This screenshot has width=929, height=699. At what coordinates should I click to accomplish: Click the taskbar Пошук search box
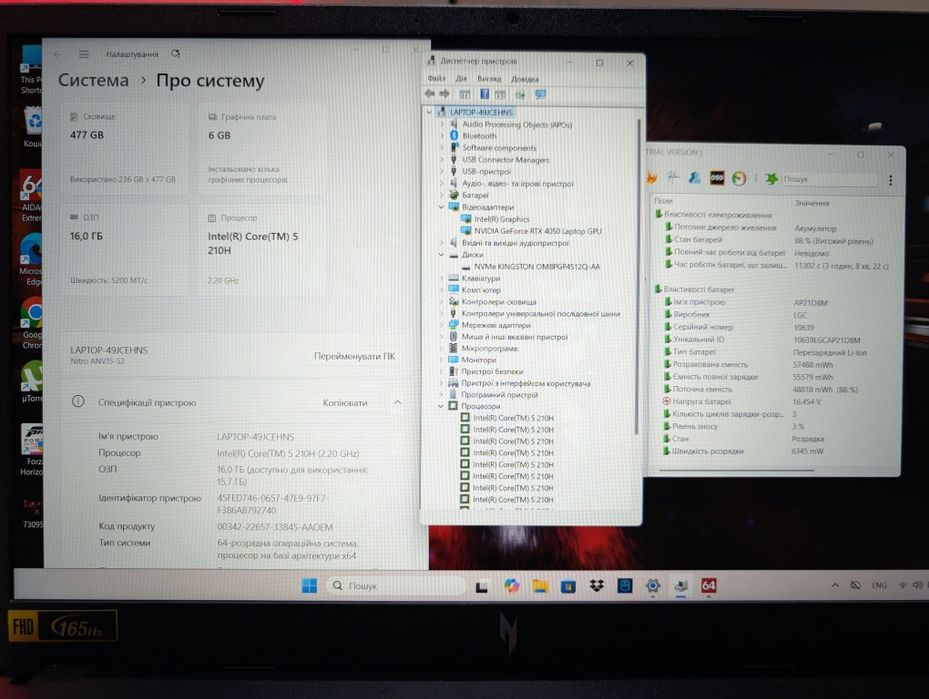coord(396,585)
